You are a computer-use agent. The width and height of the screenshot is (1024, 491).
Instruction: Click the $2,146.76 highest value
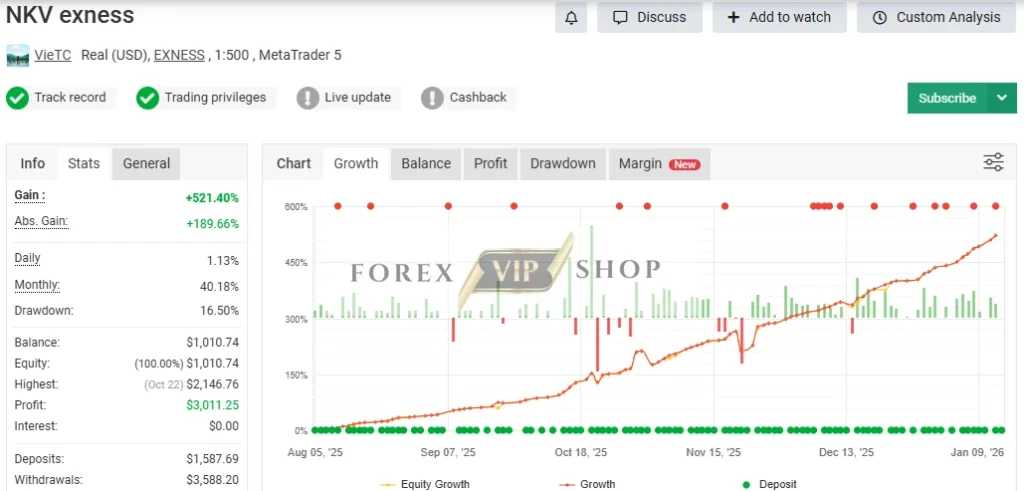(x=212, y=385)
